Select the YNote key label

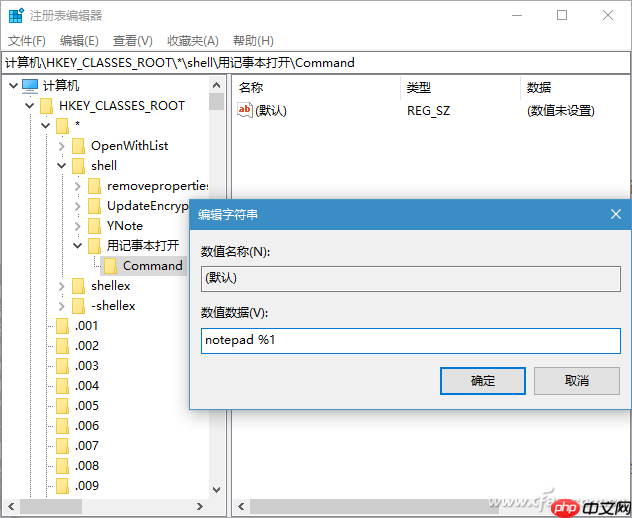point(125,226)
